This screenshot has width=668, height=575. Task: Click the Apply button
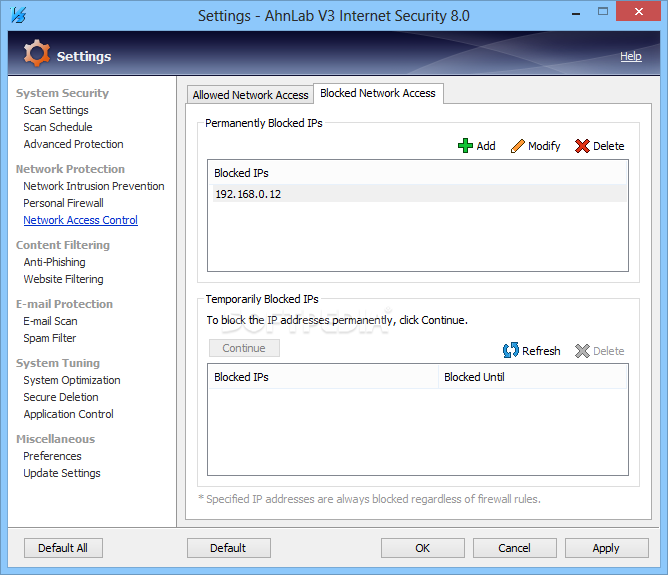(607, 548)
